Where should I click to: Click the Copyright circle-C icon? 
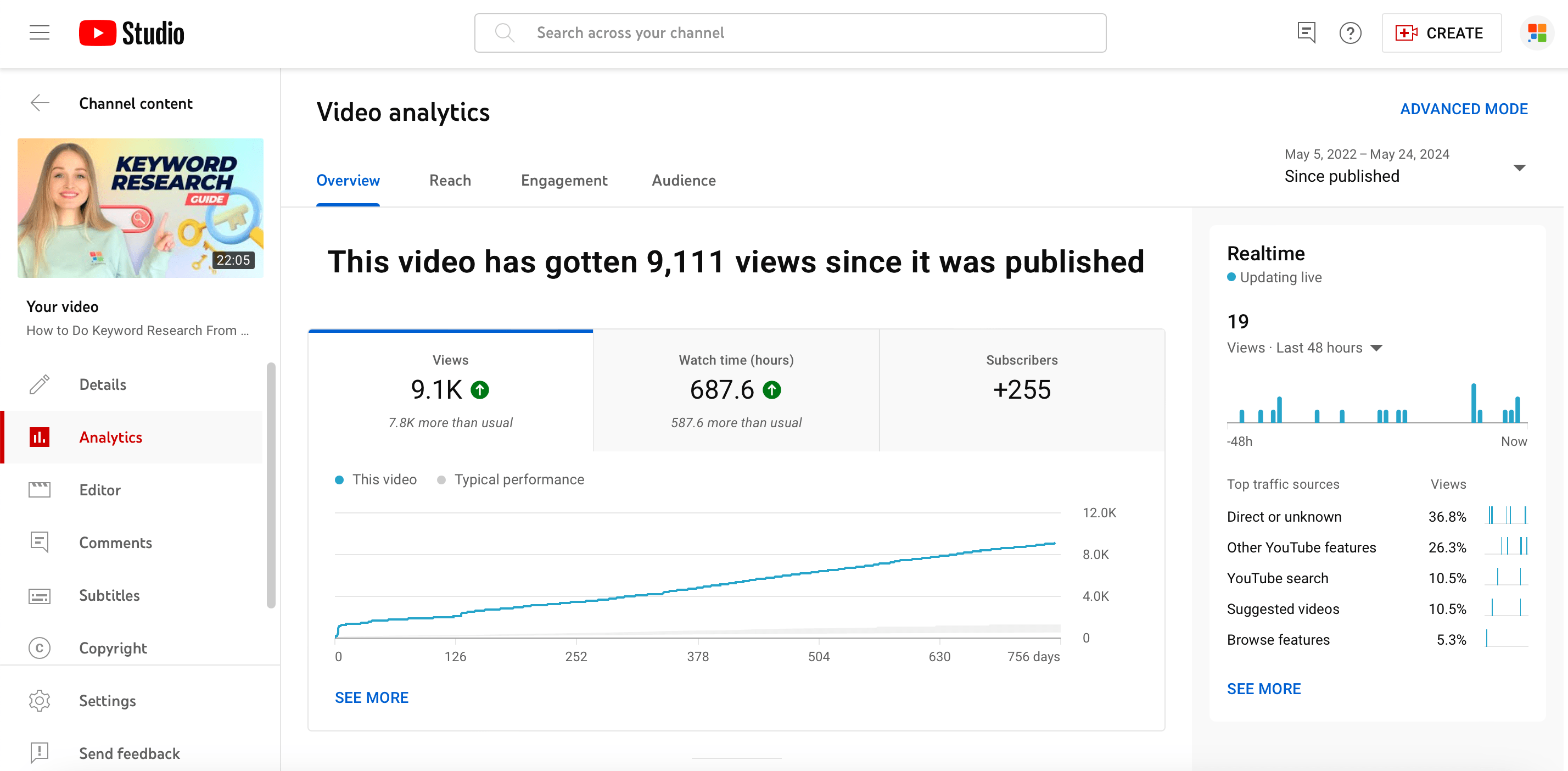[x=40, y=647]
